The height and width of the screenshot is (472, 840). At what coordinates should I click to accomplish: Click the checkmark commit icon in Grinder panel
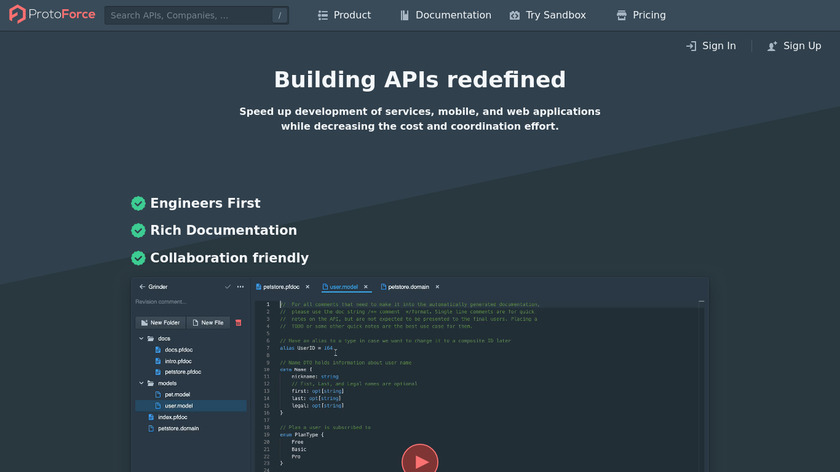[x=228, y=287]
